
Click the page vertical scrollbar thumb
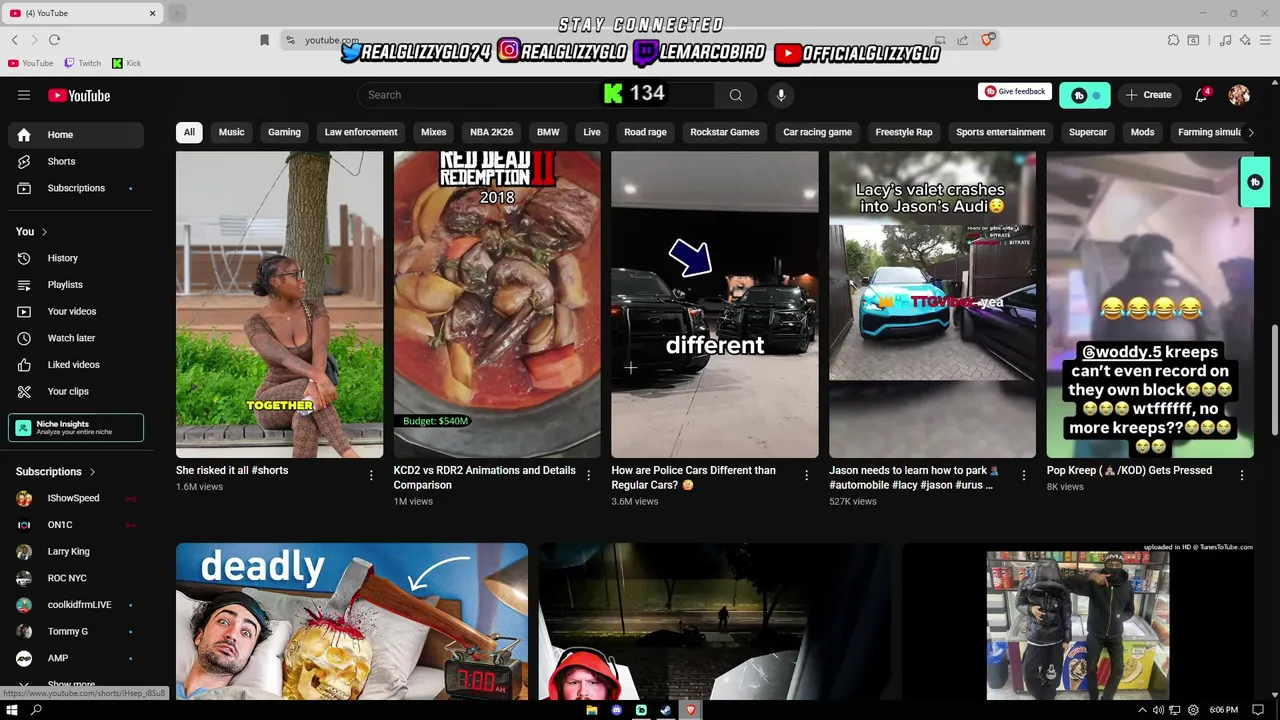pyautogui.click(x=1274, y=380)
